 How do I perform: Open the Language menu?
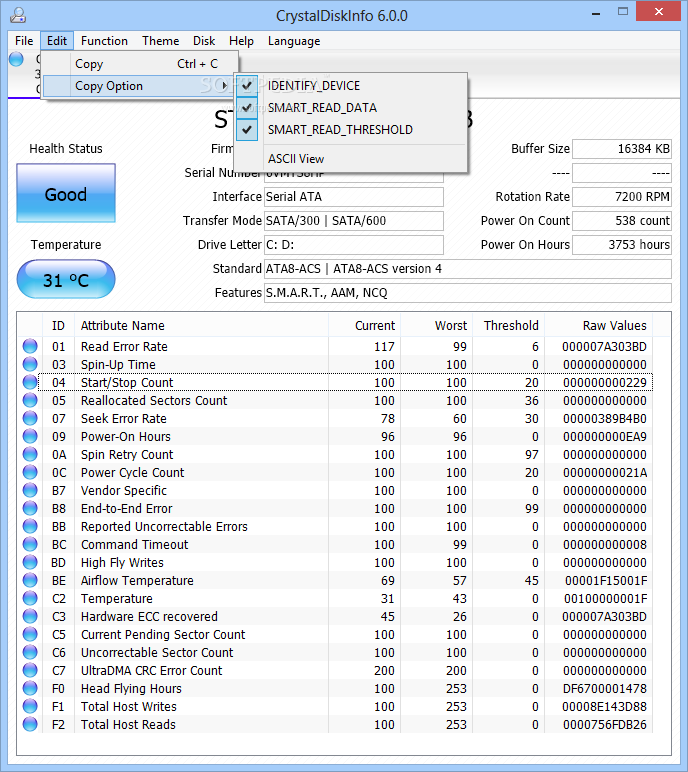pyautogui.click(x=294, y=41)
